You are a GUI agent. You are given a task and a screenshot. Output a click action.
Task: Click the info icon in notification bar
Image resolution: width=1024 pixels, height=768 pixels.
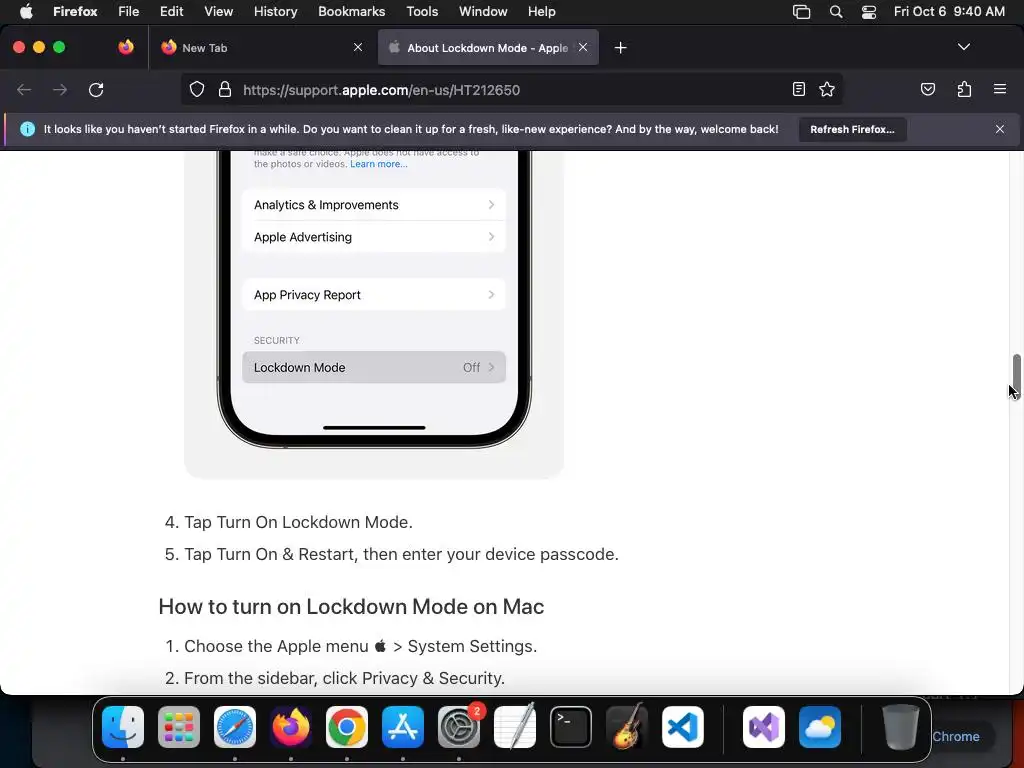tap(27, 129)
